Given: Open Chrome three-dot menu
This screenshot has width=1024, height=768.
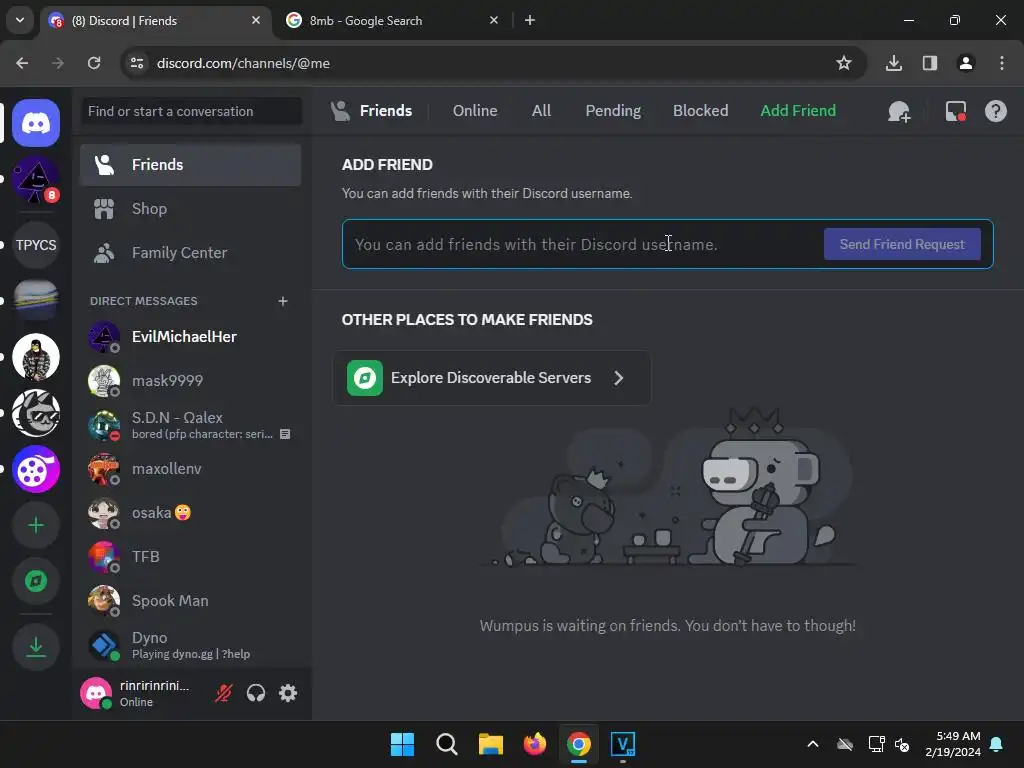Looking at the screenshot, I should (x=1002, y=63).
